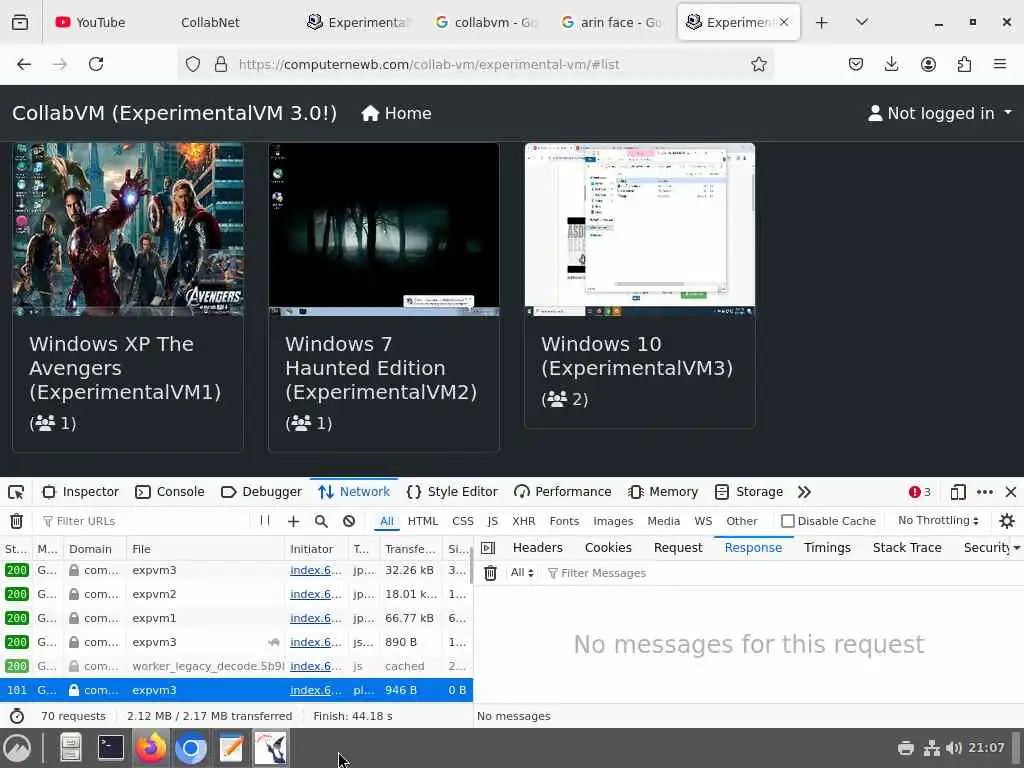Open network settings gear icon
Viewport: 1024px width, 768px height.
tap(1007, 520)
